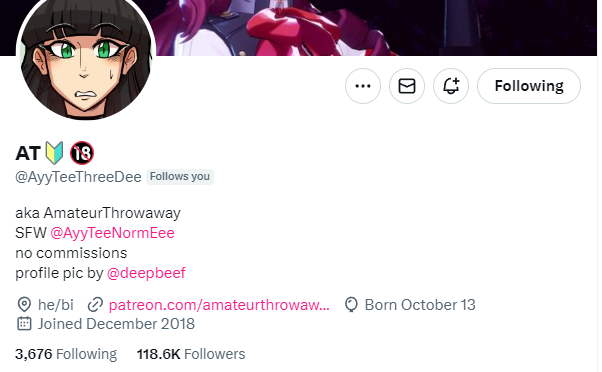Click the calendar joined-date icon
This screenshot has width=602, height=372.
coord(24,324)
